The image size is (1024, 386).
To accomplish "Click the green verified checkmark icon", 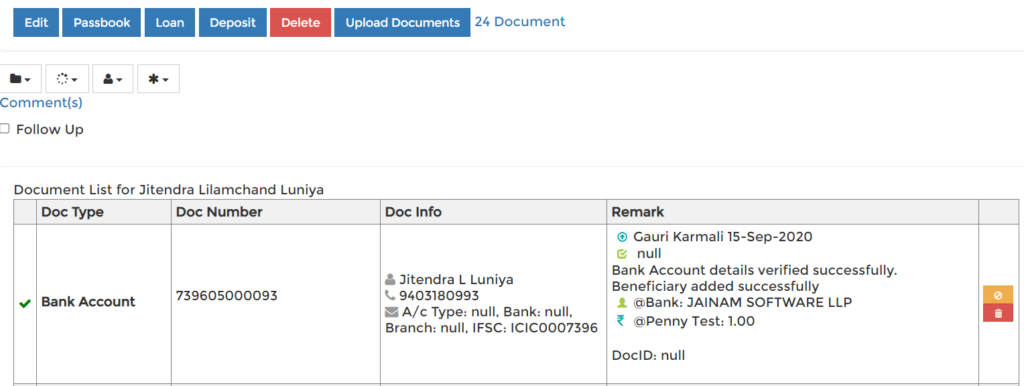I will pos(25,303).
